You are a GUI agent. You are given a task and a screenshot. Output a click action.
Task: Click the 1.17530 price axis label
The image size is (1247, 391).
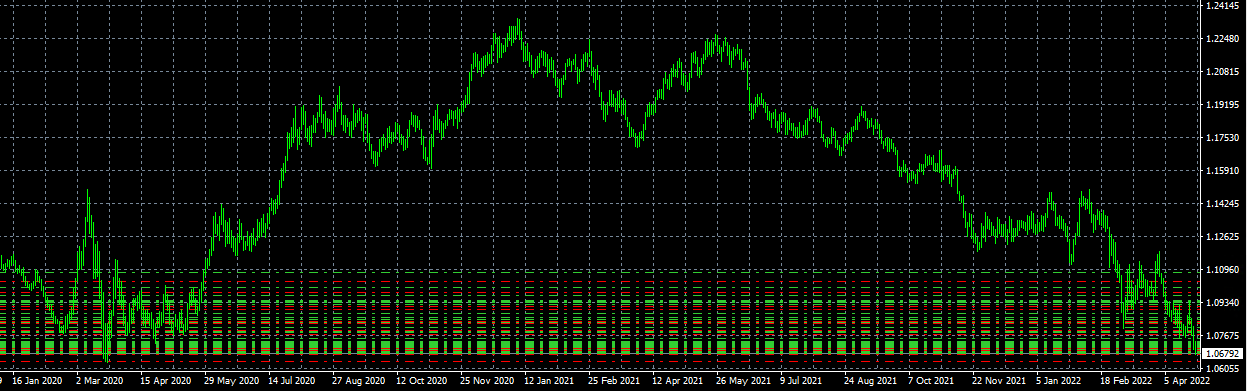tap(1223, 138)
